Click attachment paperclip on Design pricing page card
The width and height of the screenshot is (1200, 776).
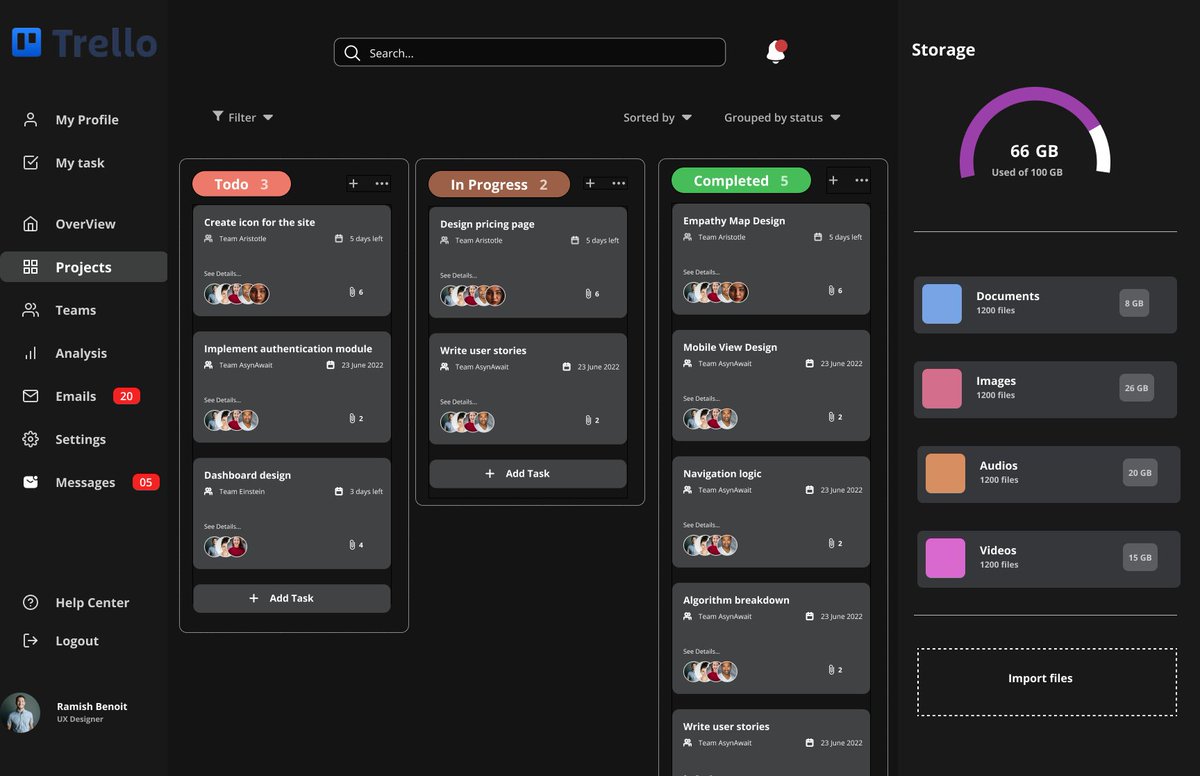coord(588,294)
